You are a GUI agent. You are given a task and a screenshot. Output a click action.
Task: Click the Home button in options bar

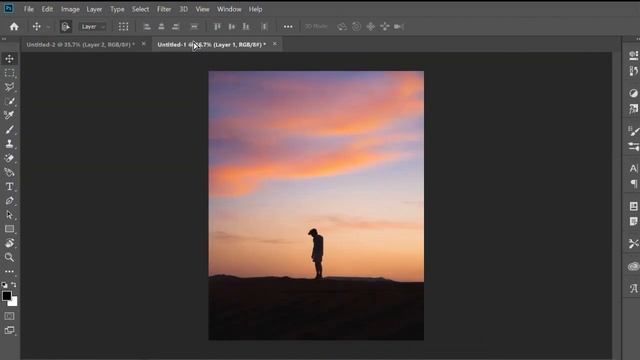tap(14, 27)
